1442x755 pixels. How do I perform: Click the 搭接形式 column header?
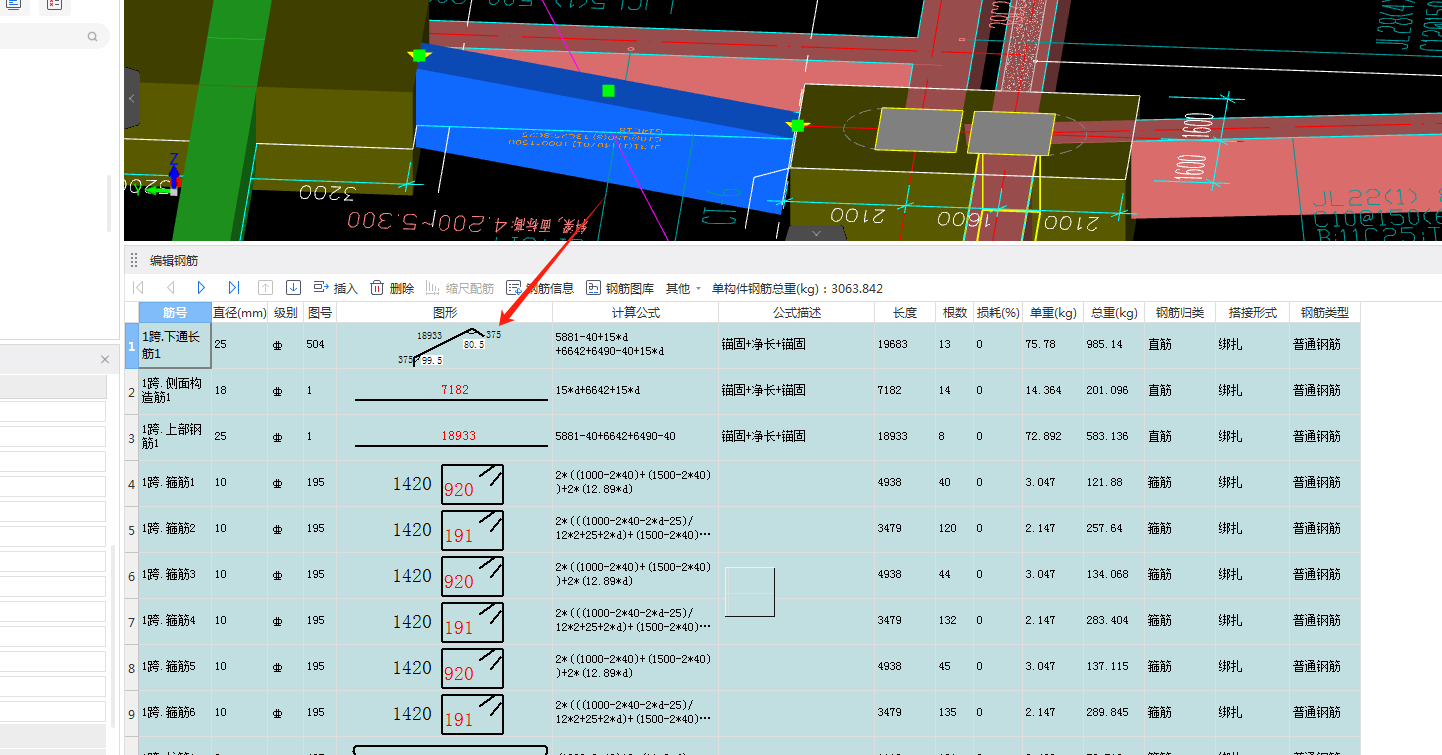click(x=1252, y=312)
